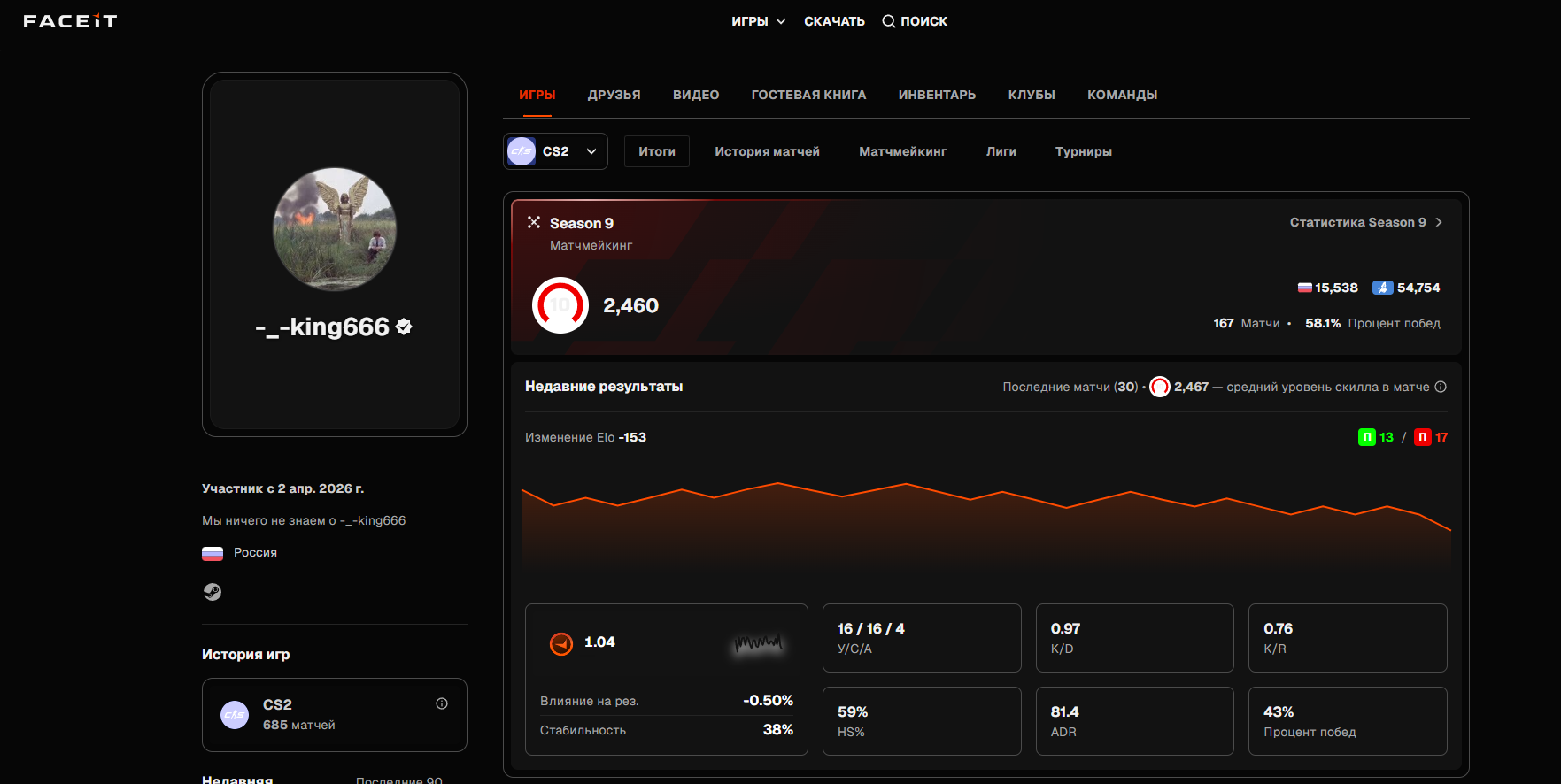Select the Итоги sub-tab

[657, 151]
